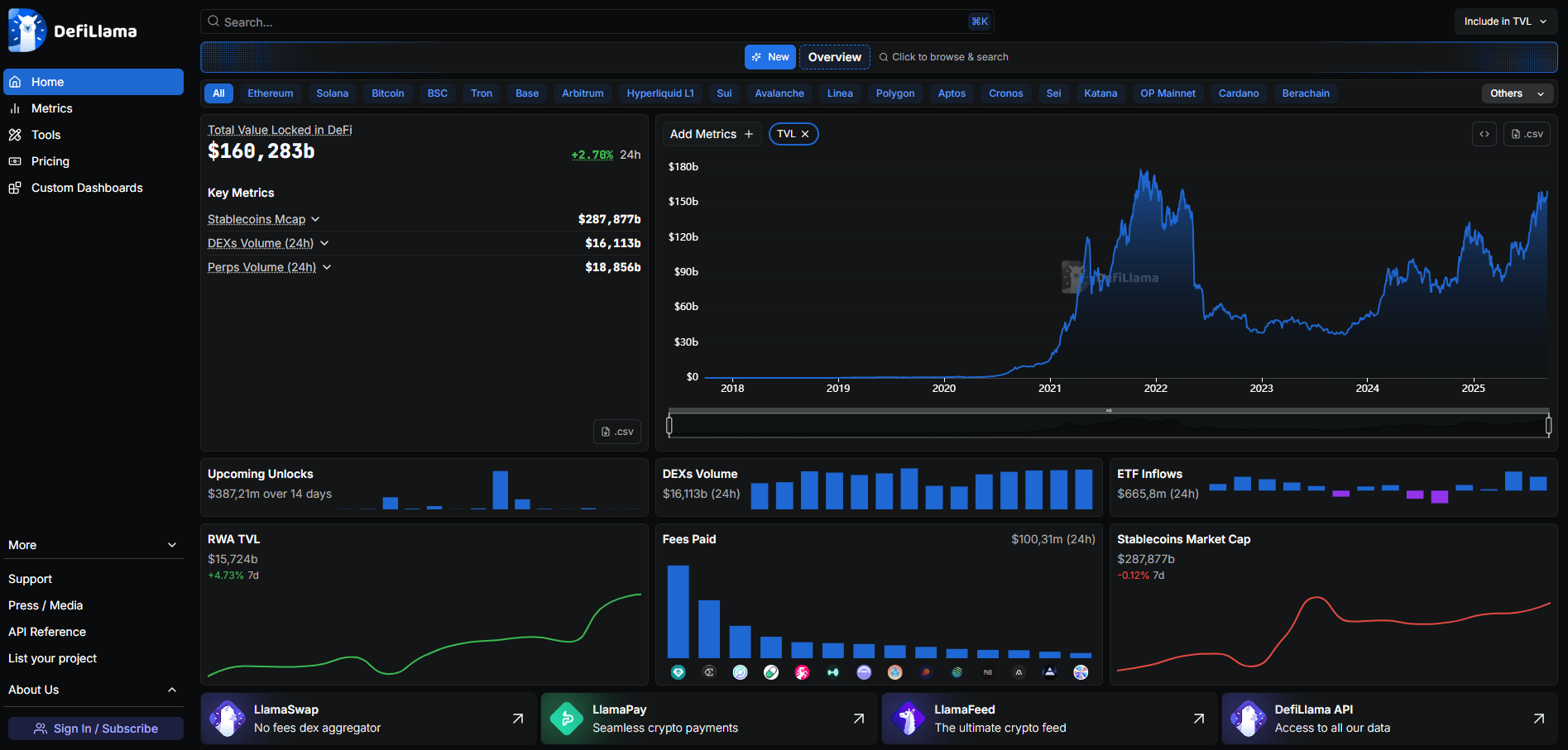This screenshot has width=1568, height=750.
Task: Click the left handle of chart range slider
Action: point(669,426)
